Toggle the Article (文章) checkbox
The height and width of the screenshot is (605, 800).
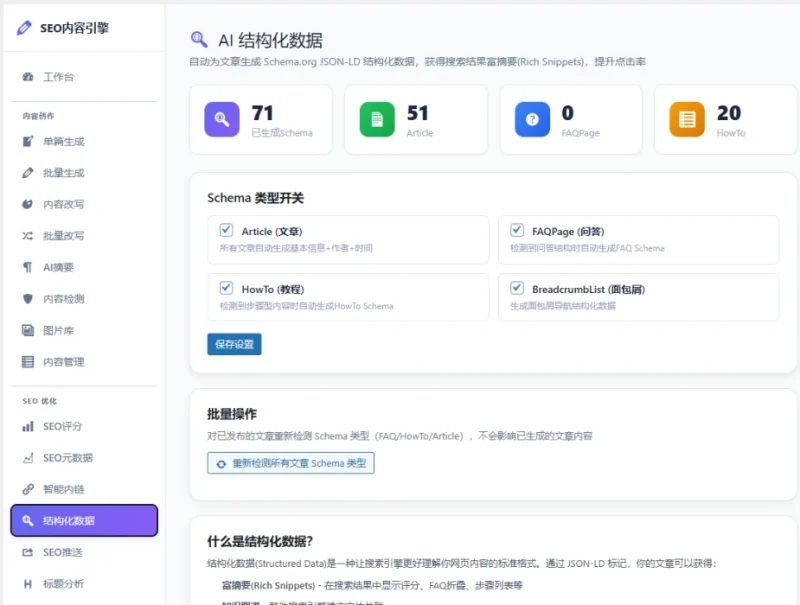click(226, 230)
